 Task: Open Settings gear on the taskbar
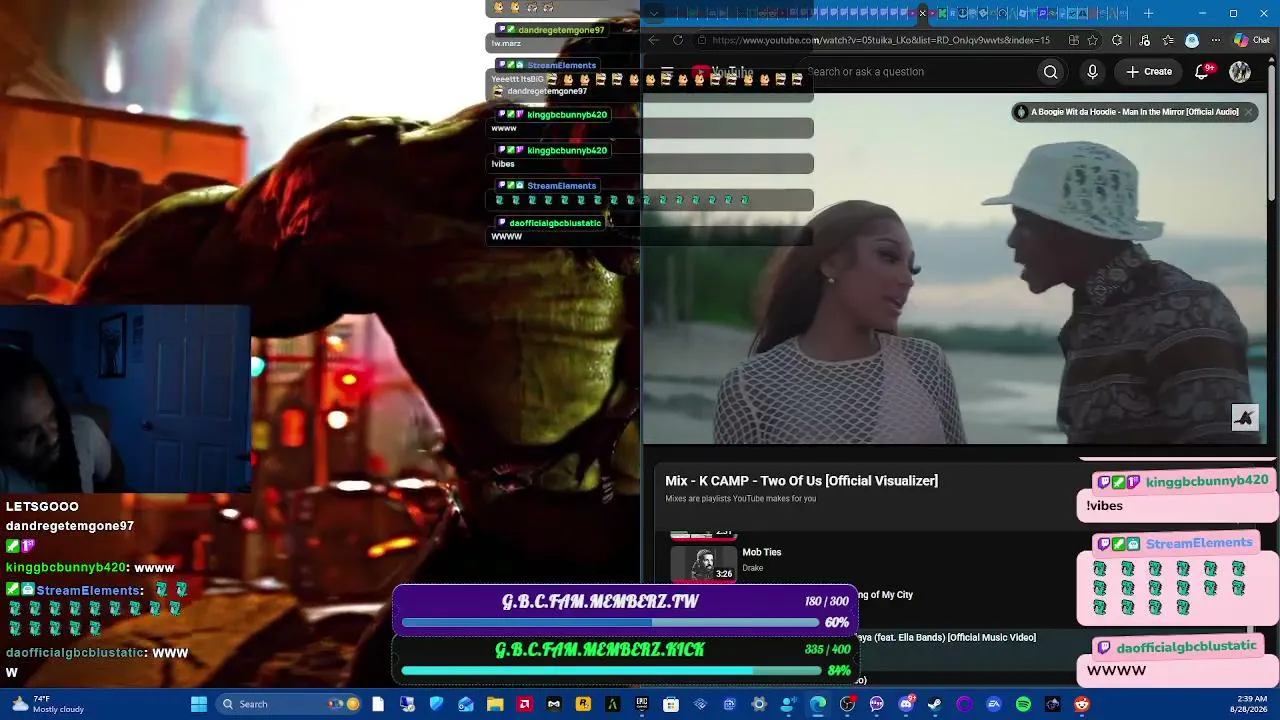pyautogui.click(x=759, y=704)
